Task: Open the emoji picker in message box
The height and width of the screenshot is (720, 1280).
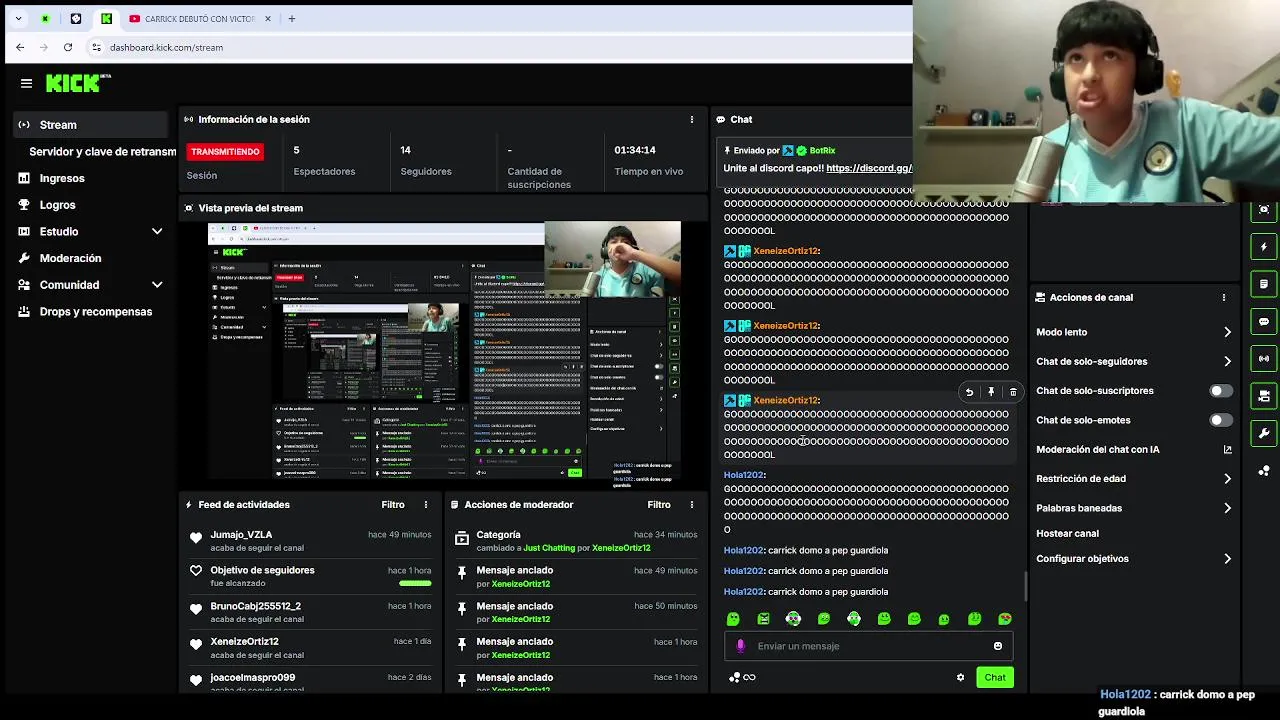Action: pyautogui.click(x=998, y=646)
